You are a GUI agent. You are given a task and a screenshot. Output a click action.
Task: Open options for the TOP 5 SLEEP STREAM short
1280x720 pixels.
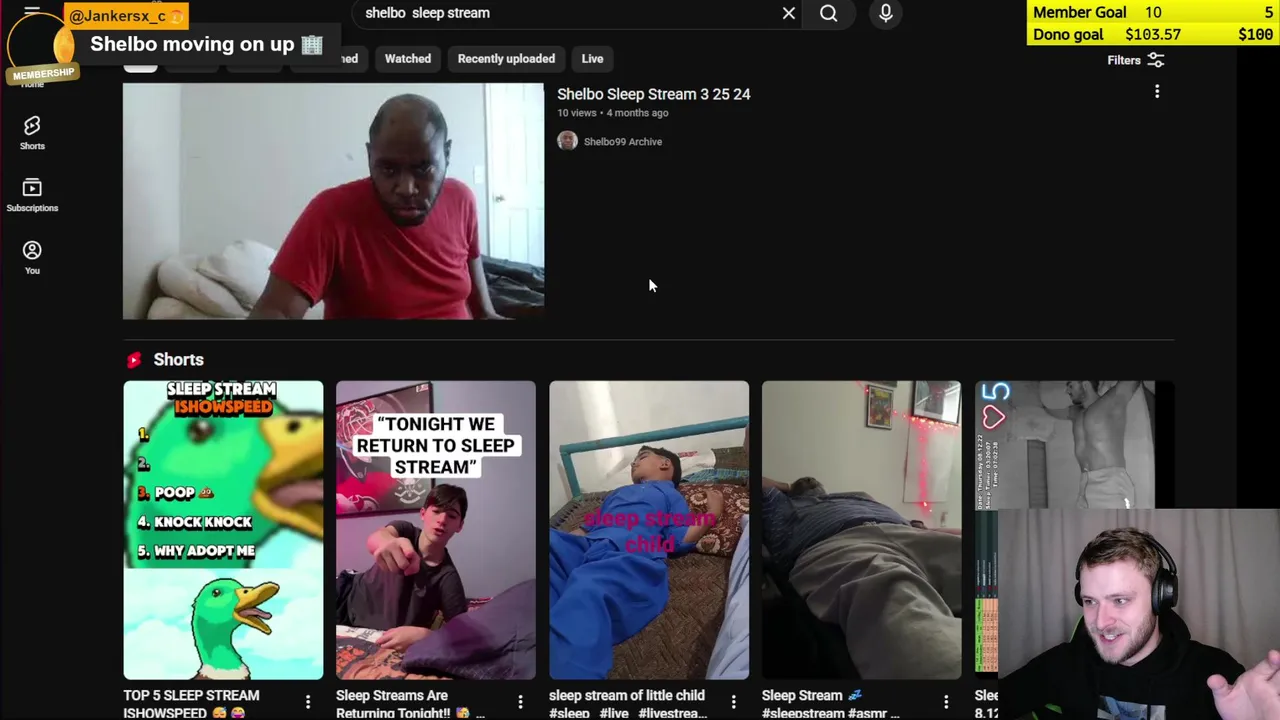point(308,702)
